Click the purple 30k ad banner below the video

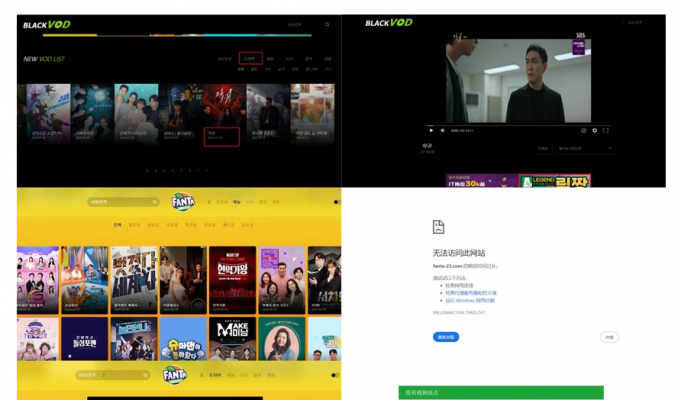tap(482, 181)
